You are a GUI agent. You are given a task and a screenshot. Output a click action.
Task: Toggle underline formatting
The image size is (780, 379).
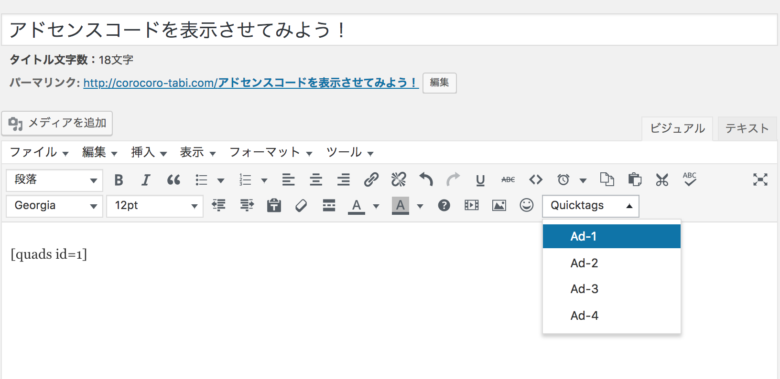(480, 180)
